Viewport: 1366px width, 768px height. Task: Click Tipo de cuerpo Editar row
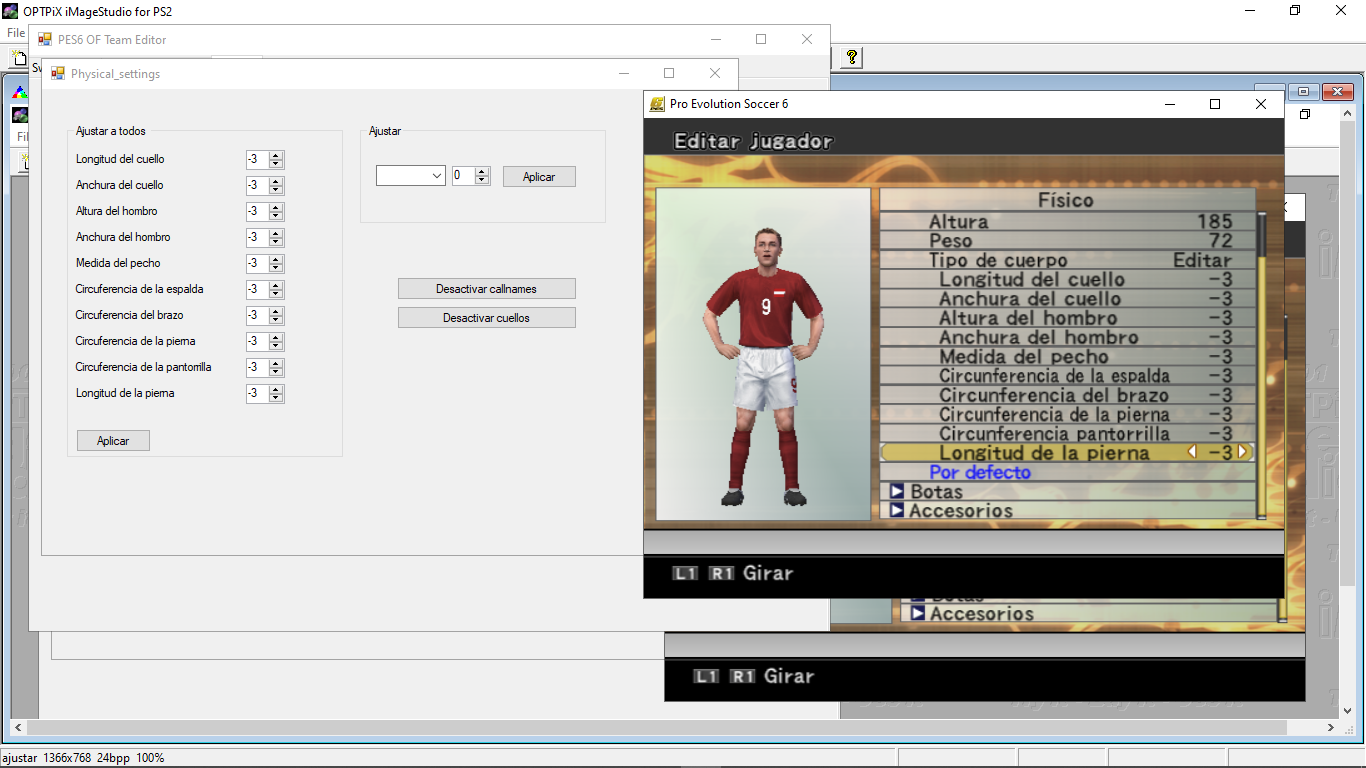pos(1068,260)
